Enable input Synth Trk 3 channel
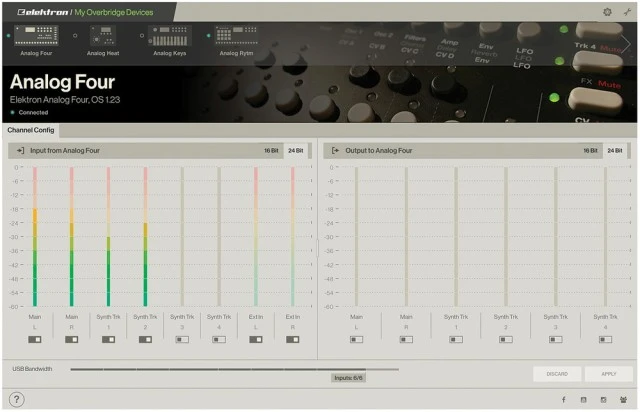Image resolution: width=640 pixels, height=412 pixels. click(182, 339)
